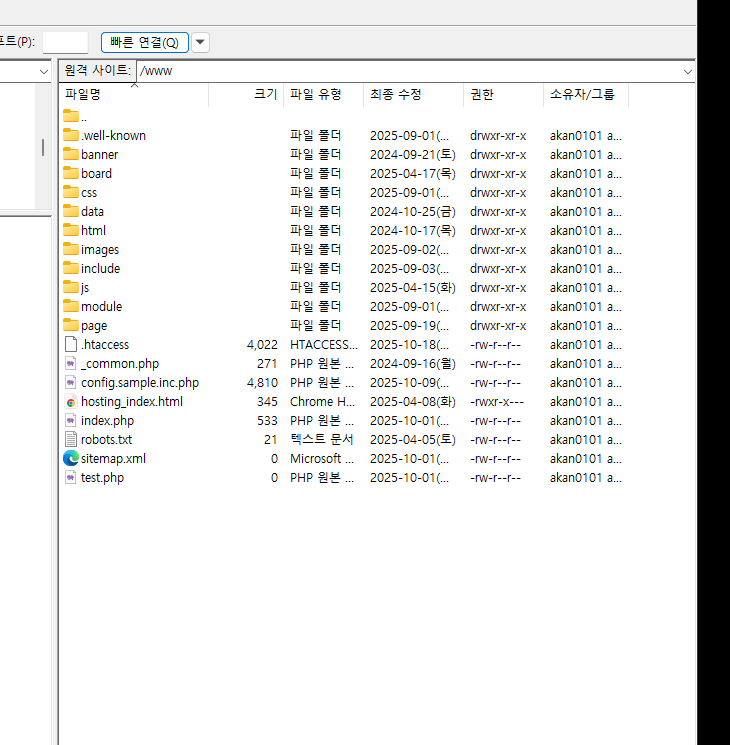Image resolution: width=730 pixels, height=745 pixels.
Task: Sort files by the 크기 column header
Action: (x=265, y=94)
